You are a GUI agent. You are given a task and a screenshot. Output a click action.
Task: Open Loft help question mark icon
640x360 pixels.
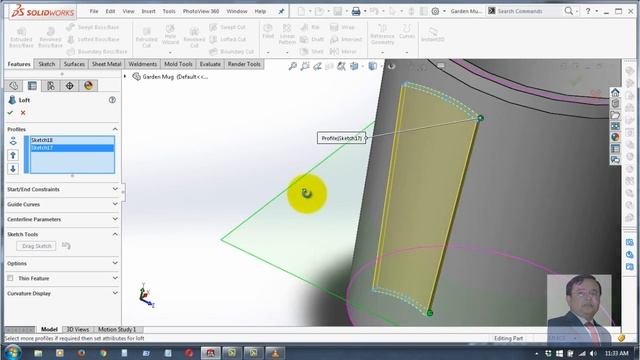[112, 100]
